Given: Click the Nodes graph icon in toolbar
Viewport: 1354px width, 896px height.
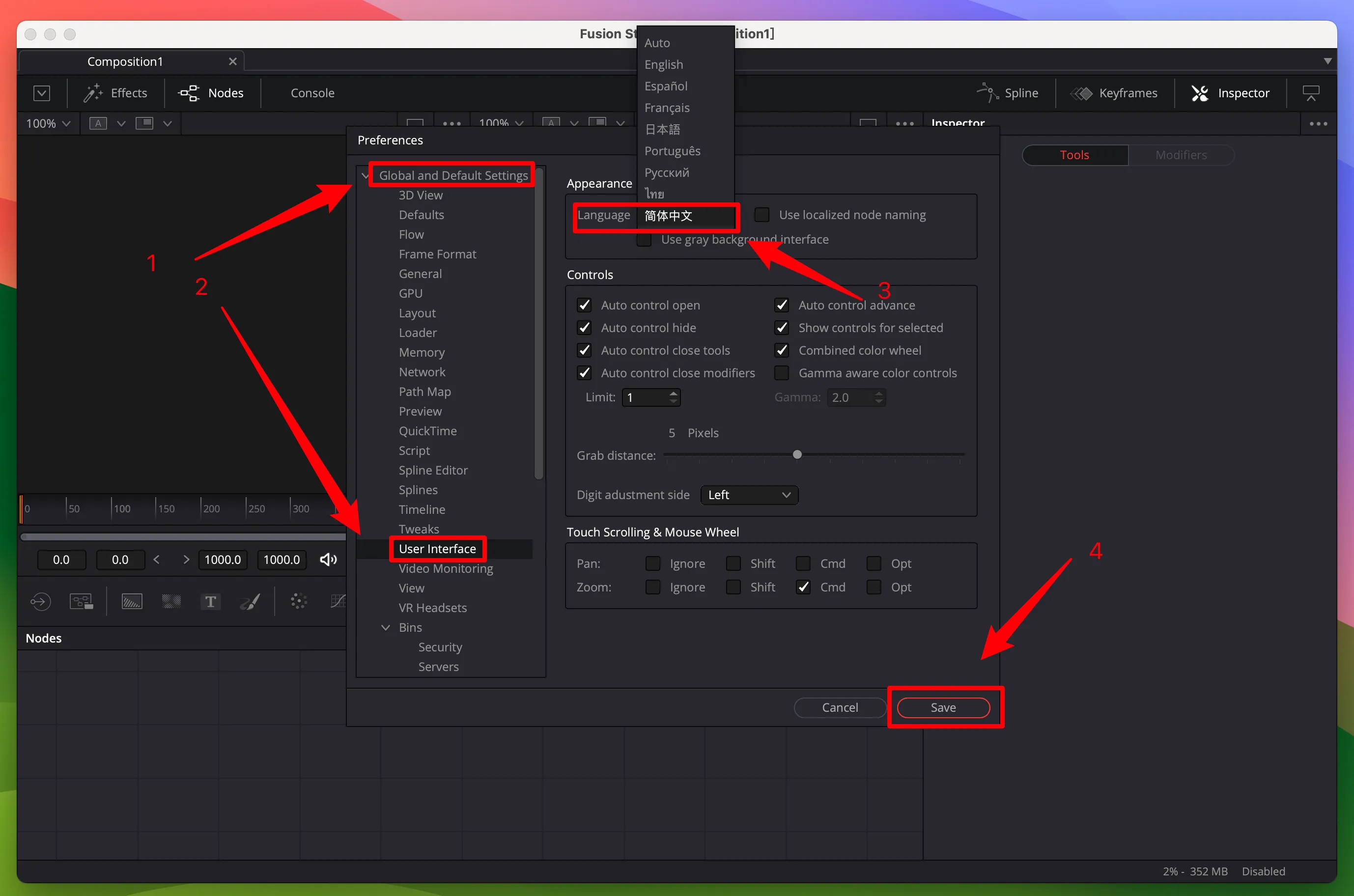Looking at the screenshot, I should [189, 92].
